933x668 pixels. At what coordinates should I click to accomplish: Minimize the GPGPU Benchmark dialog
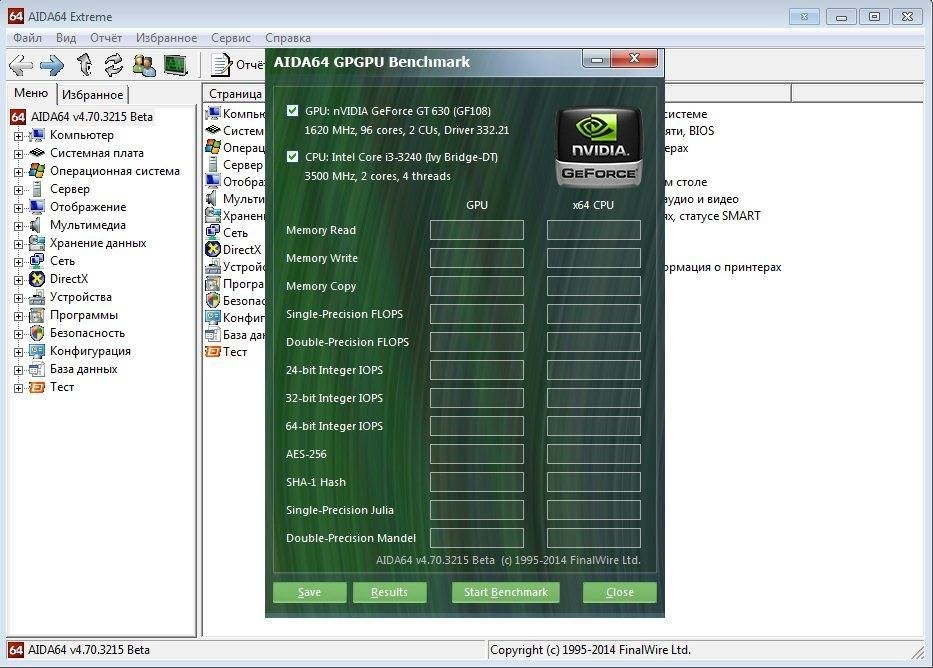click(597, 59)
